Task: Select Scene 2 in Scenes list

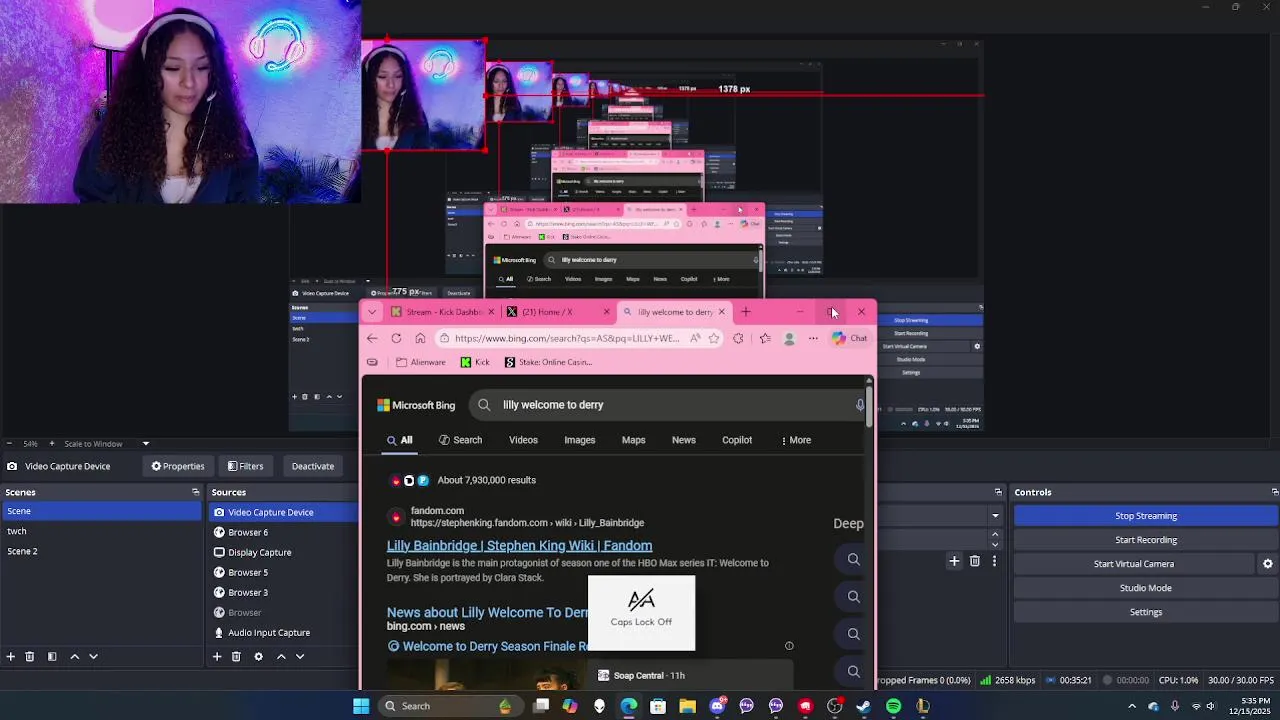Action: 101,551
